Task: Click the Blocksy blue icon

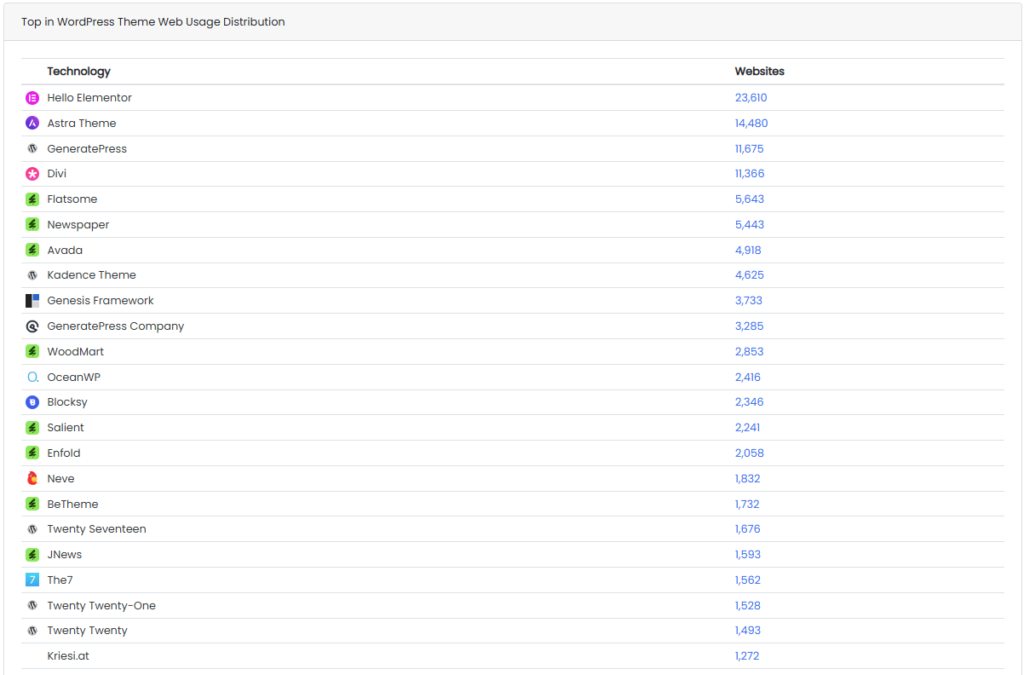Action: pos(32,402)
